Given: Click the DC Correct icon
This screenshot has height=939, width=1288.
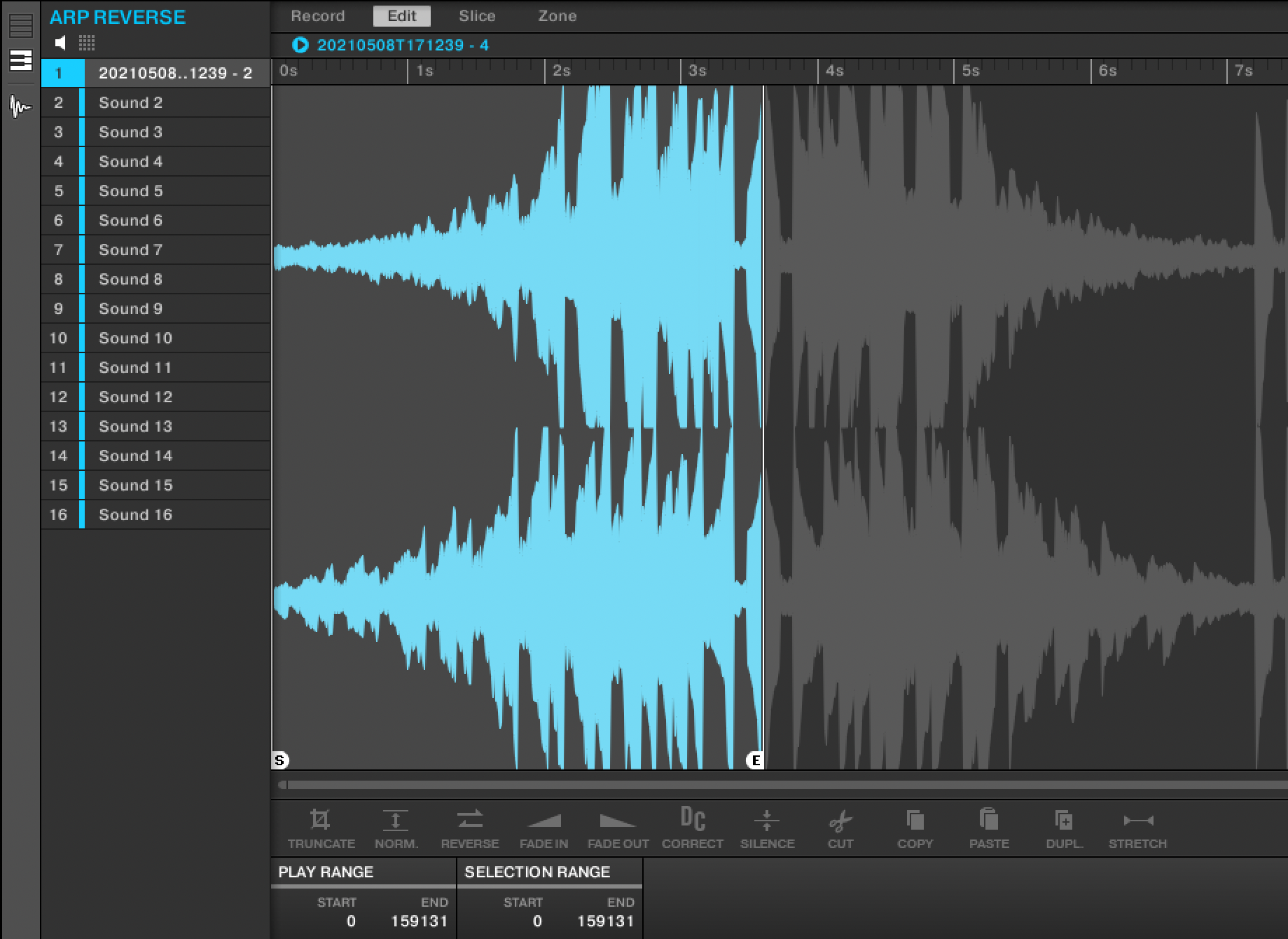Looking at the screenshot, I should tap(693, 818).
